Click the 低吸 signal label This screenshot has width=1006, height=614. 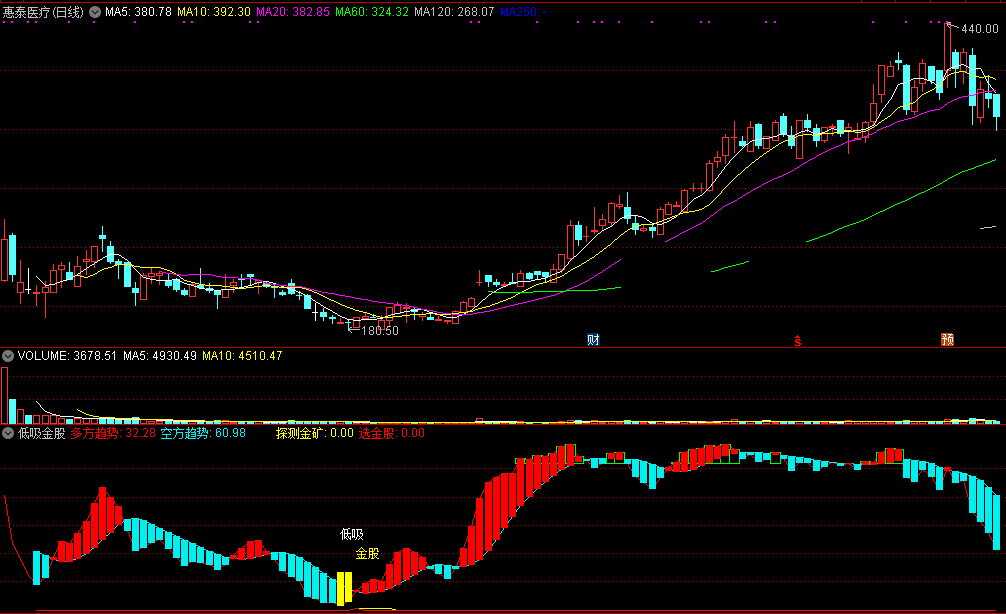(352, 534)
